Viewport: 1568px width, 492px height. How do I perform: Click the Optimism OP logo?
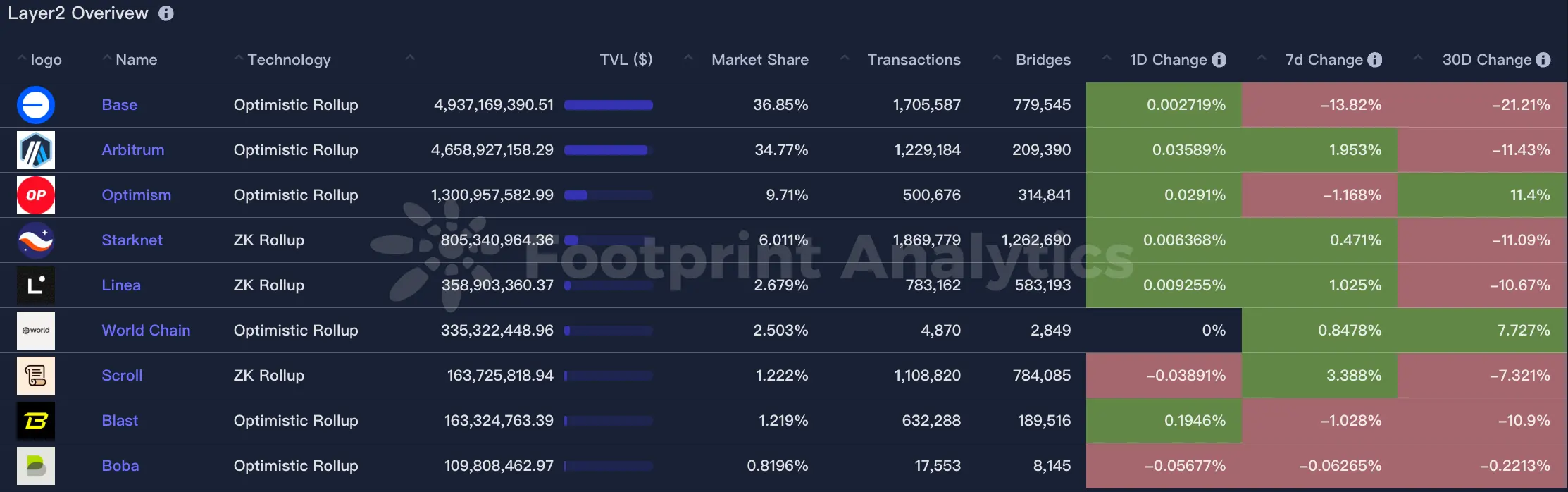click(x=36, y=195)
